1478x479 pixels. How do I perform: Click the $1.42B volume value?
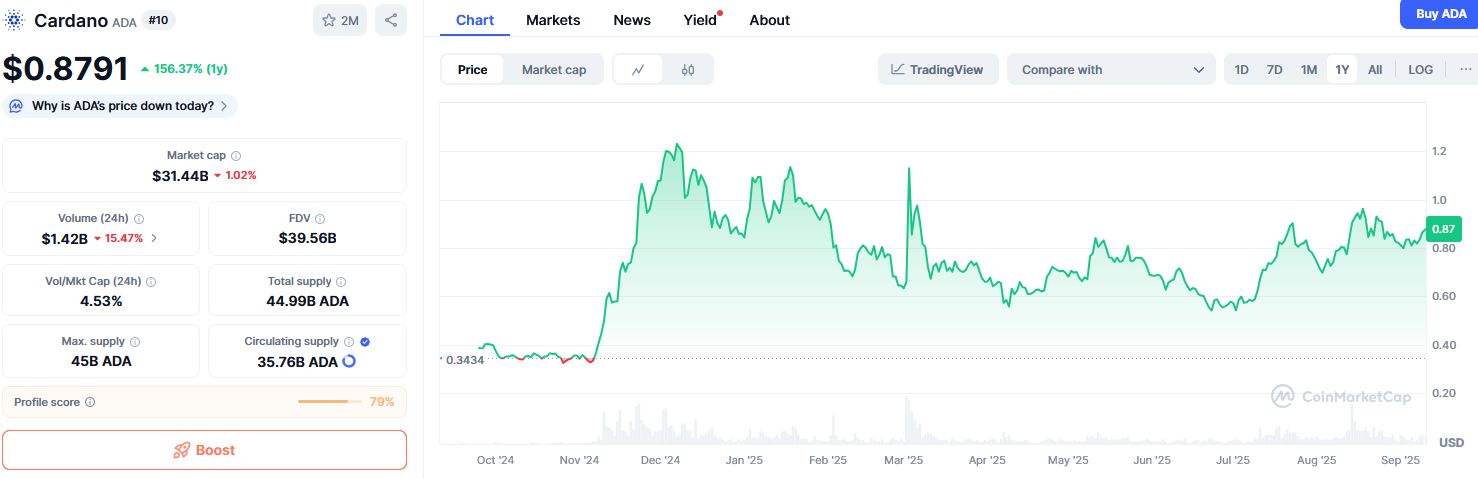click(64, 238)
